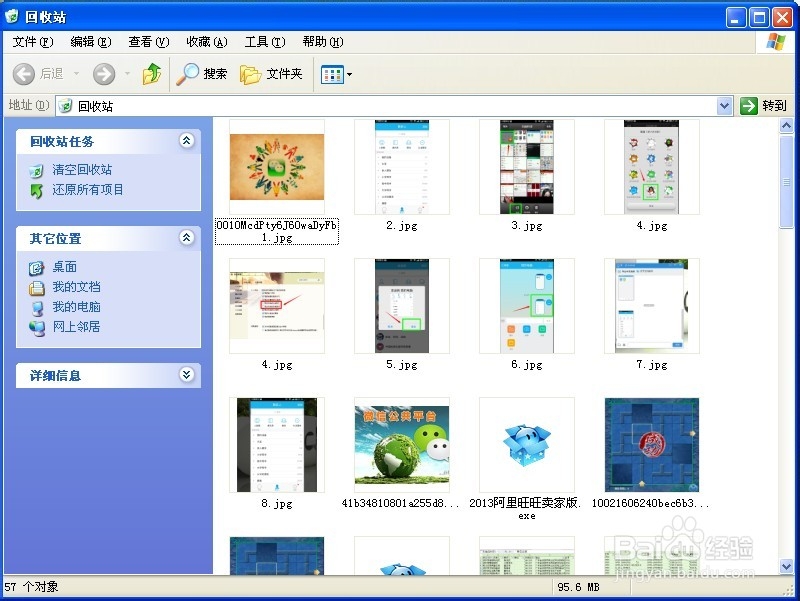
Task: Open 我的电脑 location link
Action: 77,307
